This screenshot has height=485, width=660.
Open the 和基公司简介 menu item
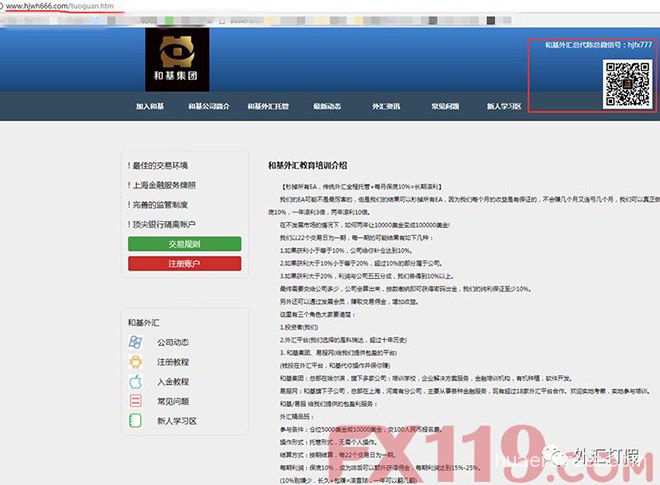point(209,107)
